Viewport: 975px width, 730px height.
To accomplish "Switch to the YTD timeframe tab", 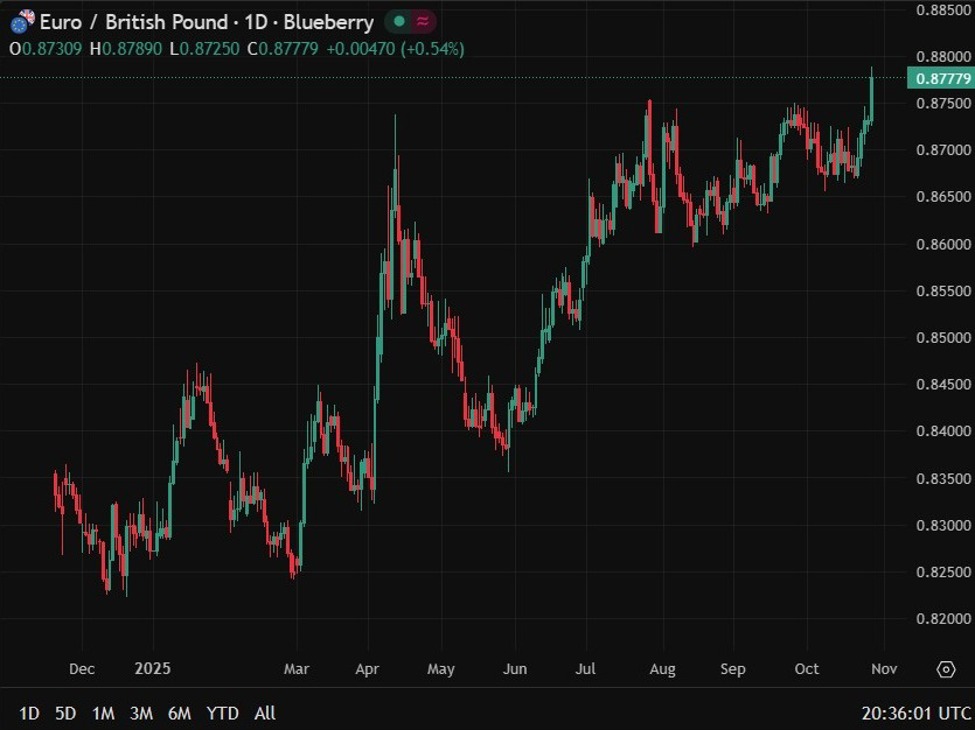I will 222,714.
